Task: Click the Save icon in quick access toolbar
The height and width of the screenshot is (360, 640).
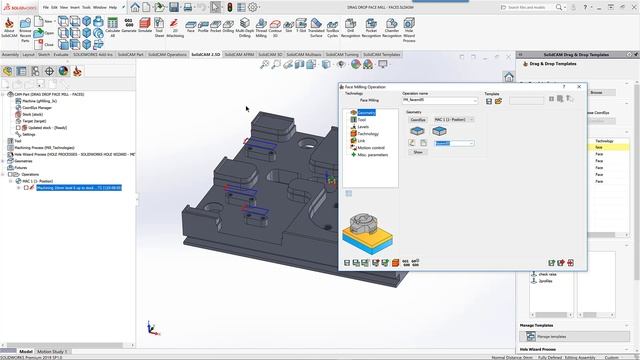Action: pos(174,7)
